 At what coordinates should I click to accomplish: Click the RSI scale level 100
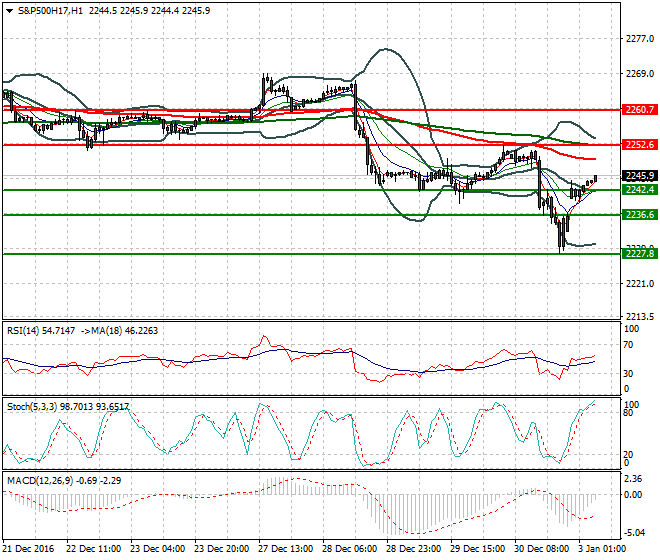pyautogui.click(x=631, y=329)
